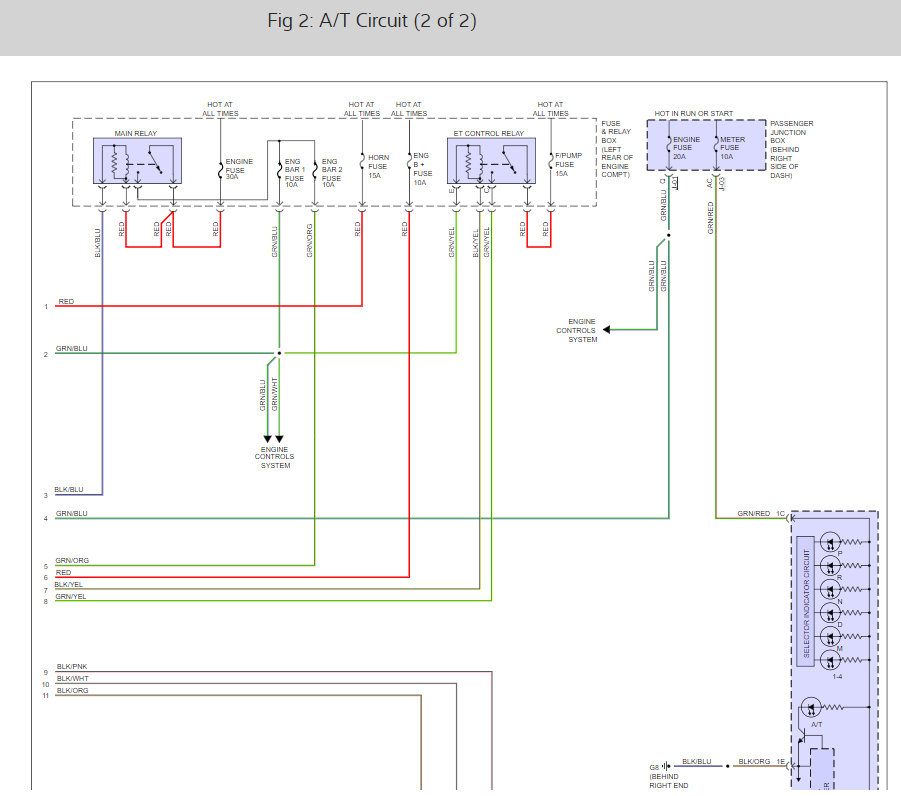Click the Passenger Junction Box label
The height and width of the screenshot is (796, 901).
pyautogui.click(x=791, y=149)
